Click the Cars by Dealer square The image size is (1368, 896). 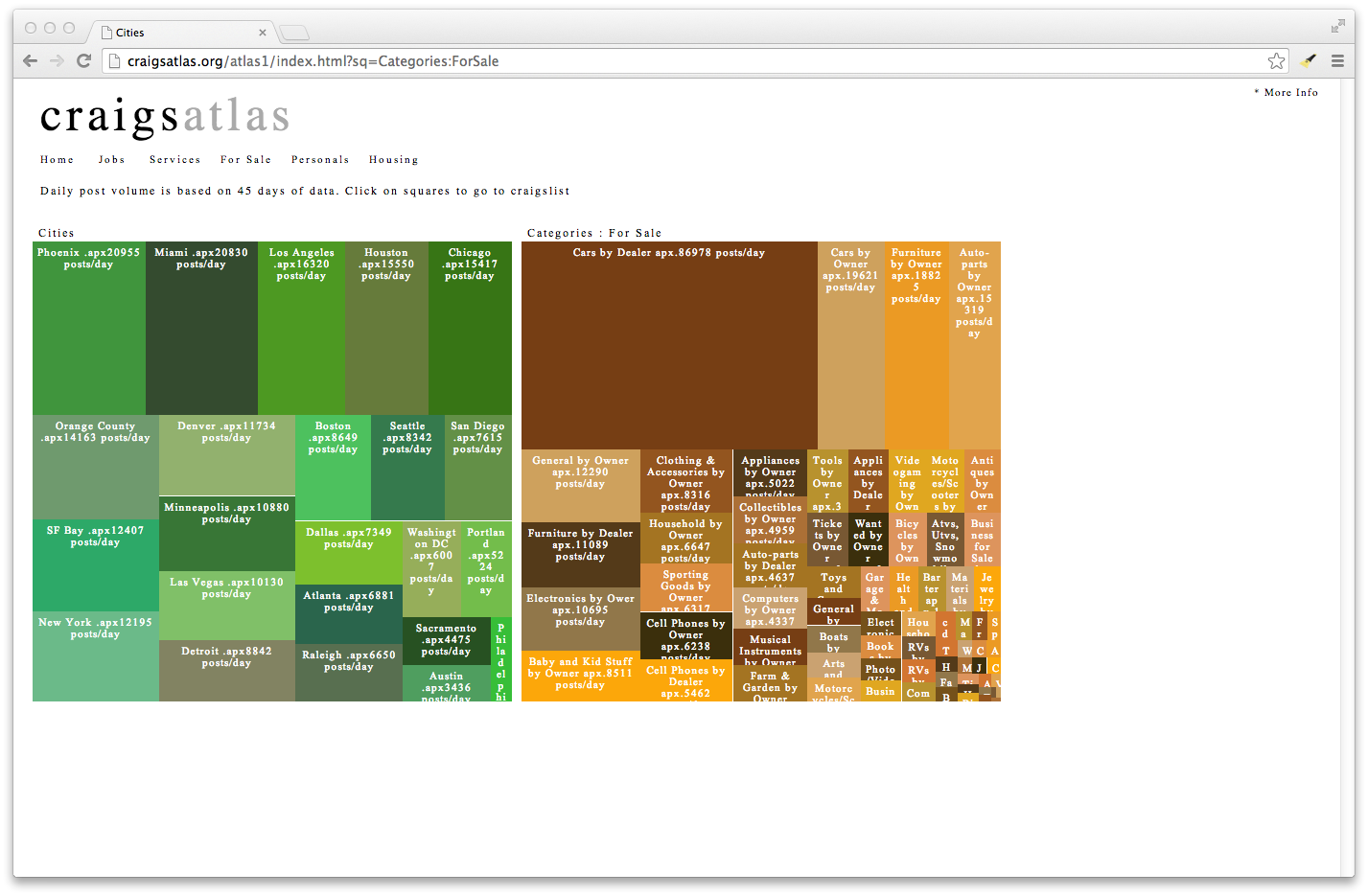click(669, 346)
